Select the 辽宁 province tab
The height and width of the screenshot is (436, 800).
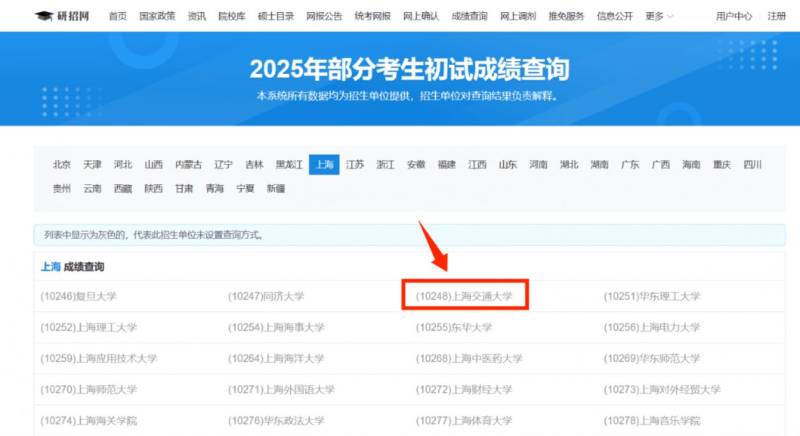(x=223, y=165)
